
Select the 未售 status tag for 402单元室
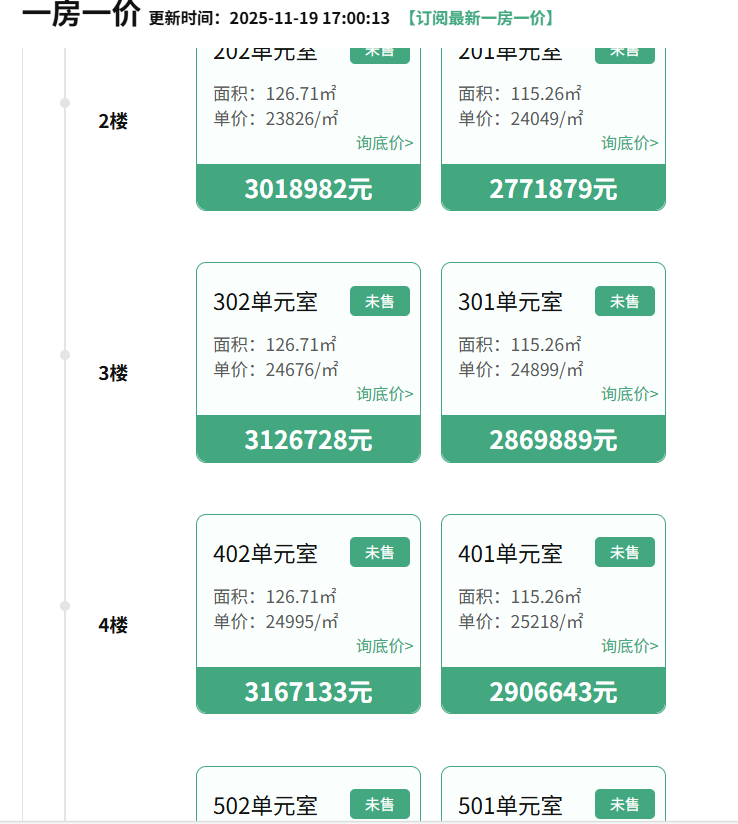coord(379,552)
